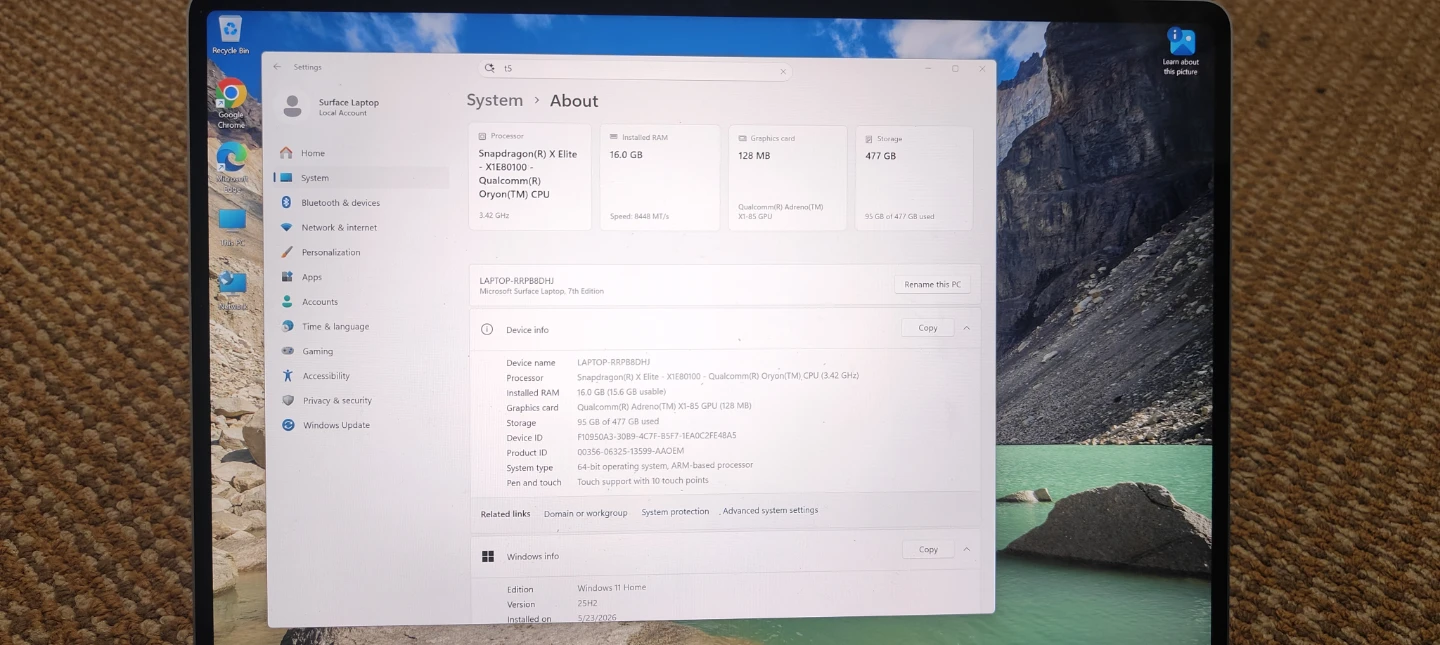
Task: Click the Rename this PC button
Action: coord(932,284)
